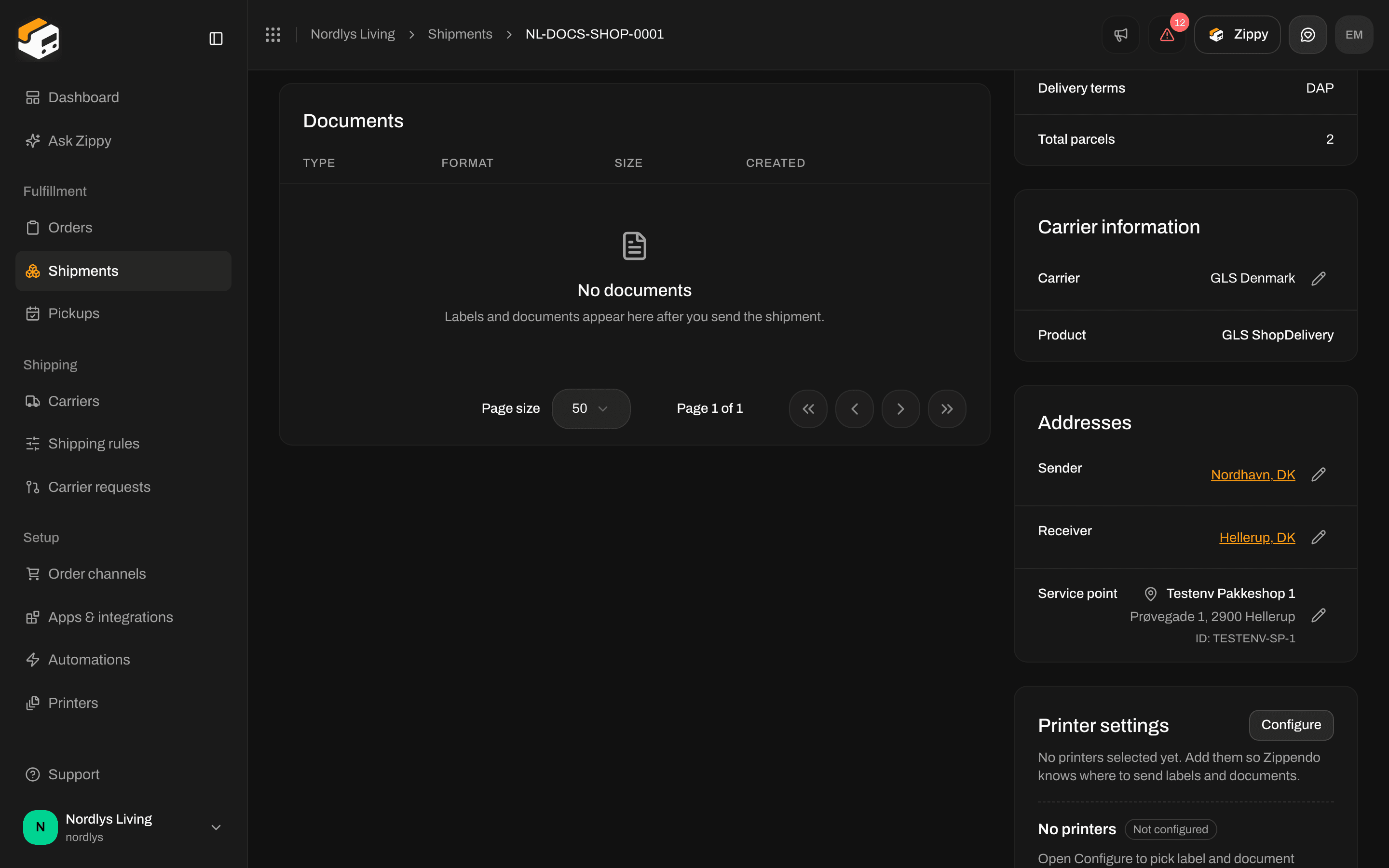
Task: Follow the Nordhavn, DK sender link
Action: 1253,475
